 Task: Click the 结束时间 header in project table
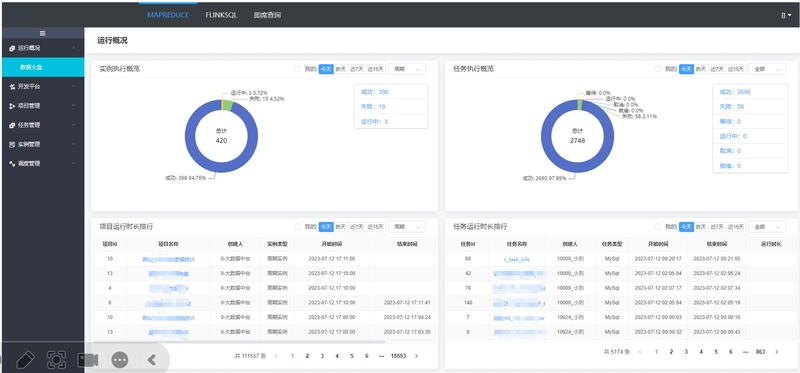click(406, 244)
